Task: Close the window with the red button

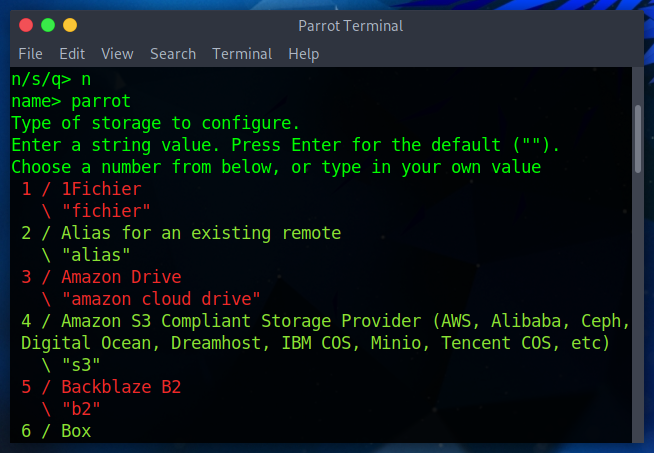Action: pyautogui.click(x=26, y=25)
